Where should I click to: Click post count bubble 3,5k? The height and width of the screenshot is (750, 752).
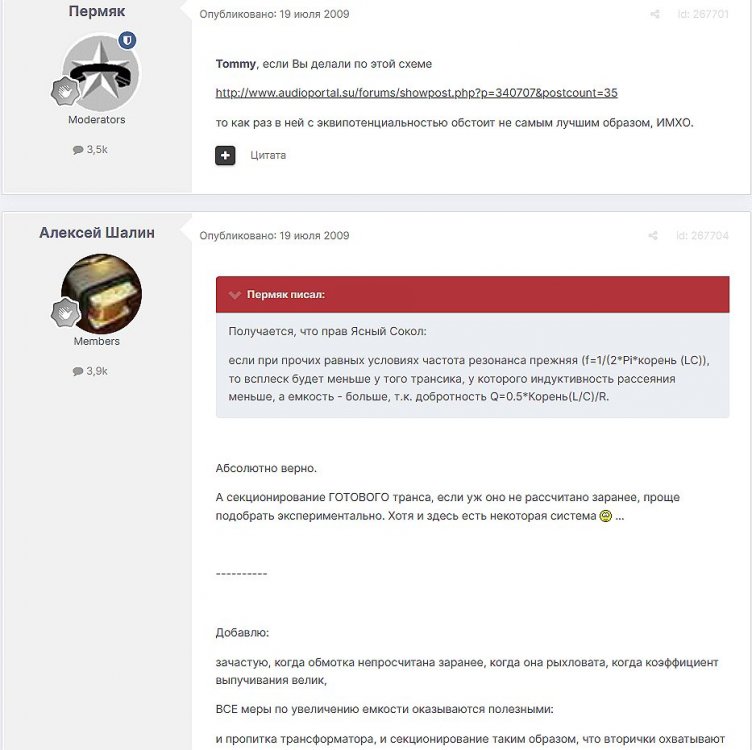pyautogui.click(x=90, y=150)
